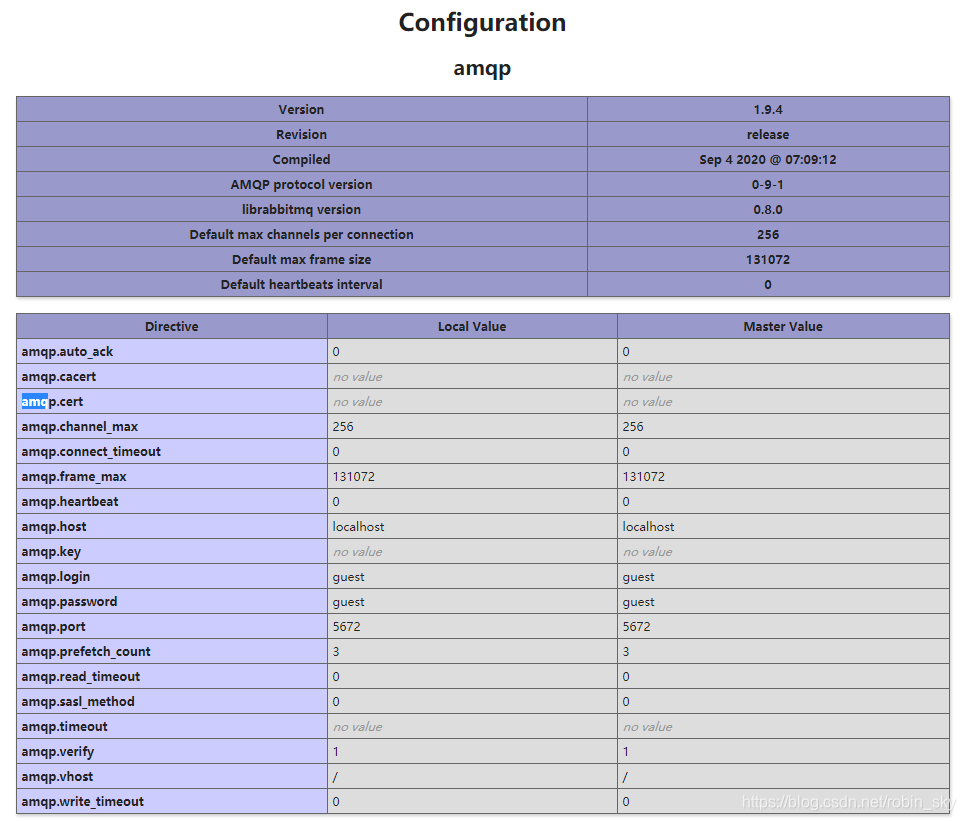Select the localhost value for amqp.host
Viewport: 966px width, 821px height.
(x=357, y=526)
